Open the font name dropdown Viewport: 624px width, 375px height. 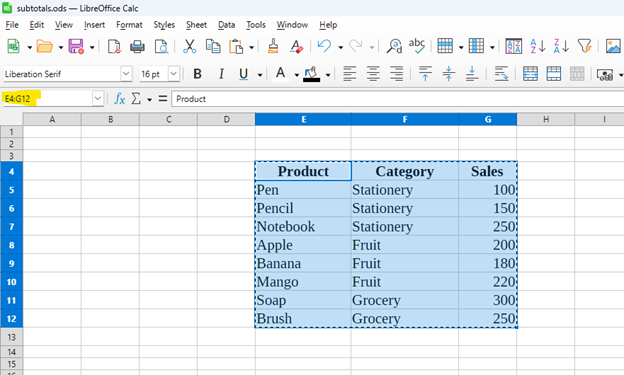(x=126, y=74)
